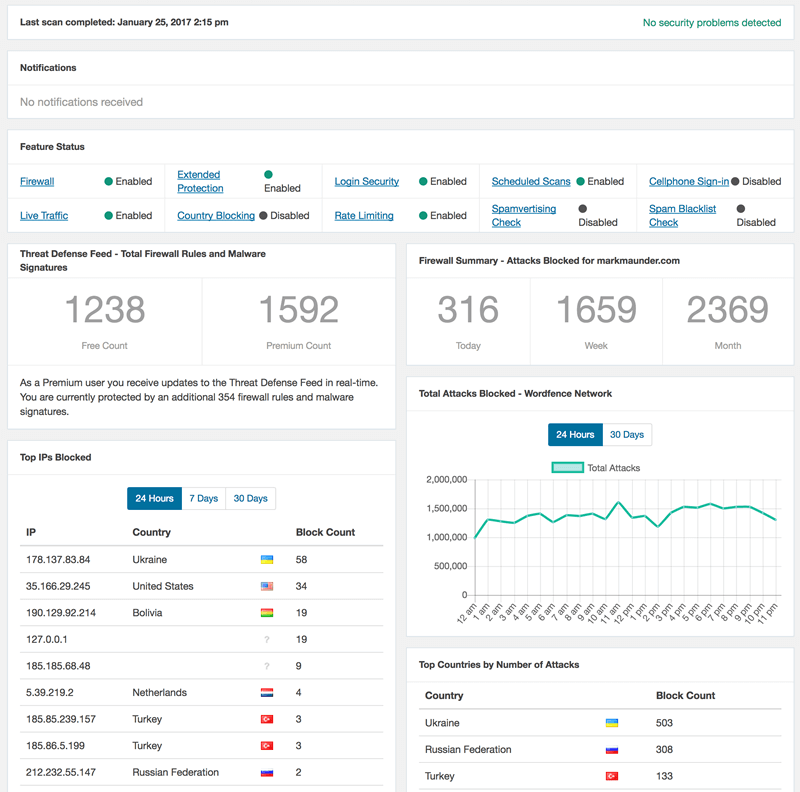Open Cellphone Sign-in settings

pyautogui.click(x=688, y=182)
